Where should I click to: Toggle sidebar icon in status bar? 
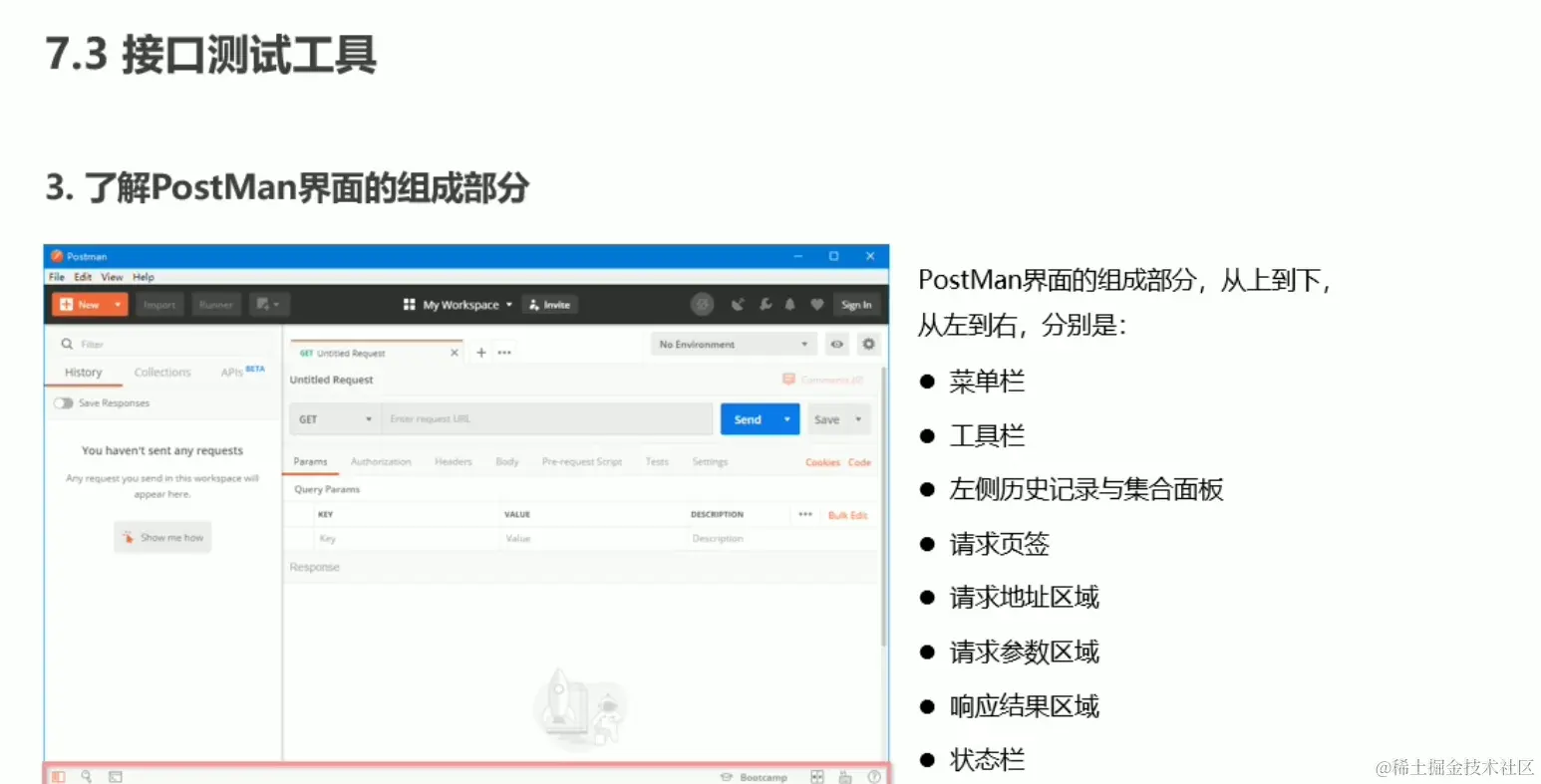pos(59,777)
